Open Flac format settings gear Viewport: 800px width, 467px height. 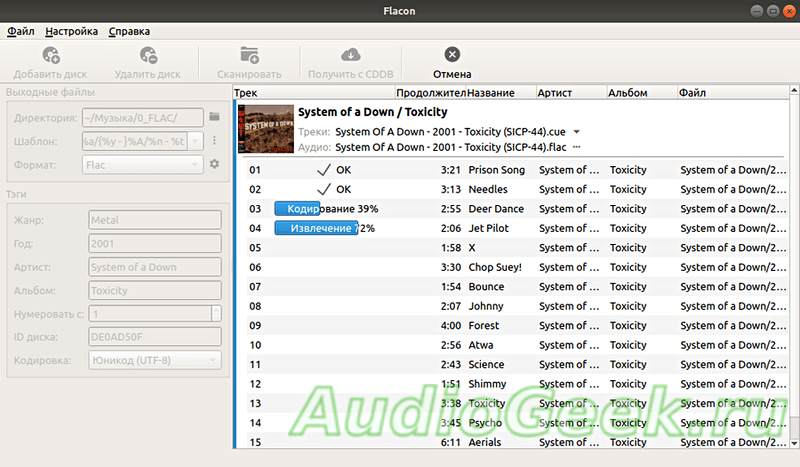(214, 164)
